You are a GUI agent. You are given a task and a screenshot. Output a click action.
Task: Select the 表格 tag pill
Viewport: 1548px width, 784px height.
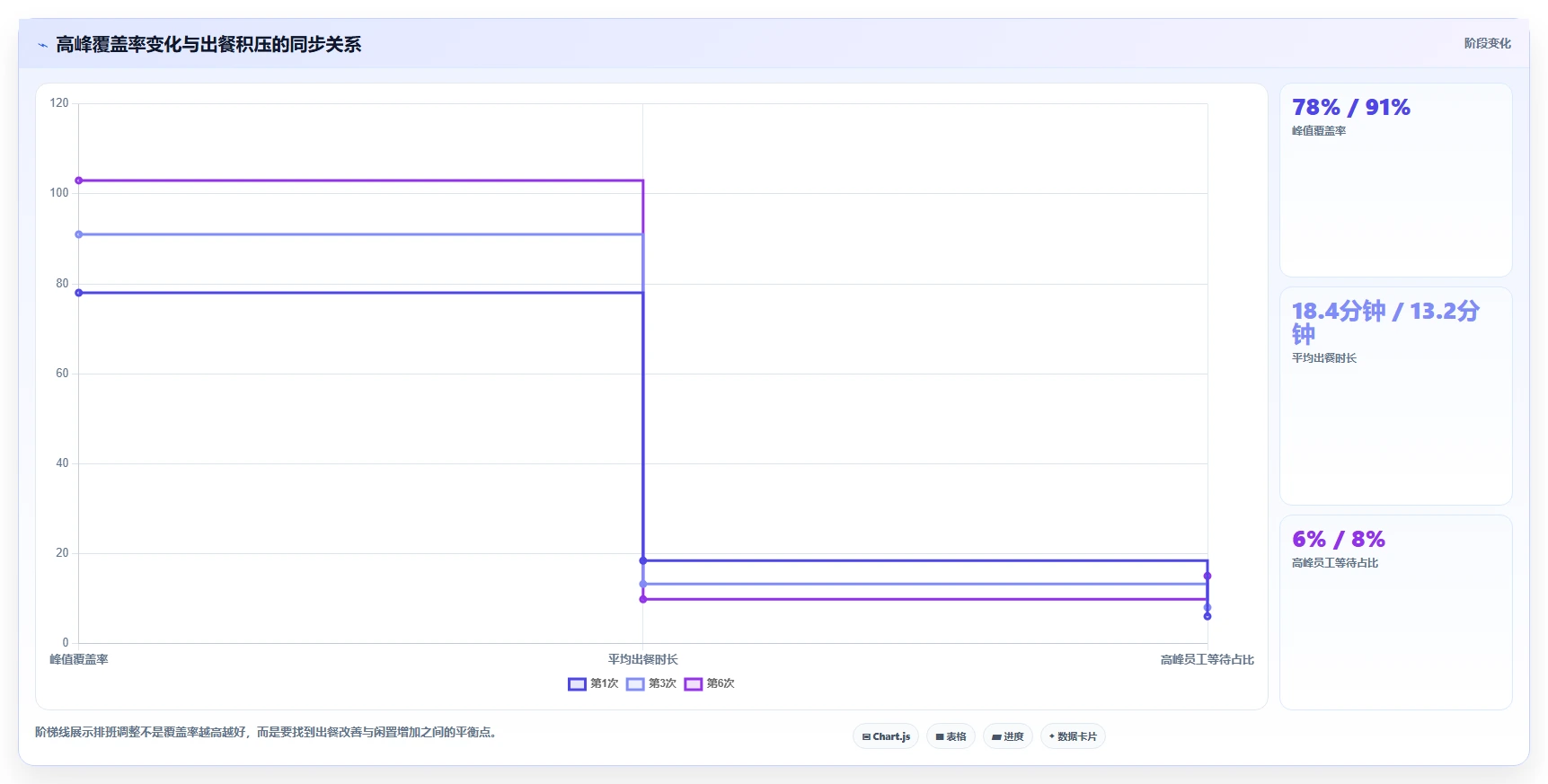[x=951, y=736]
